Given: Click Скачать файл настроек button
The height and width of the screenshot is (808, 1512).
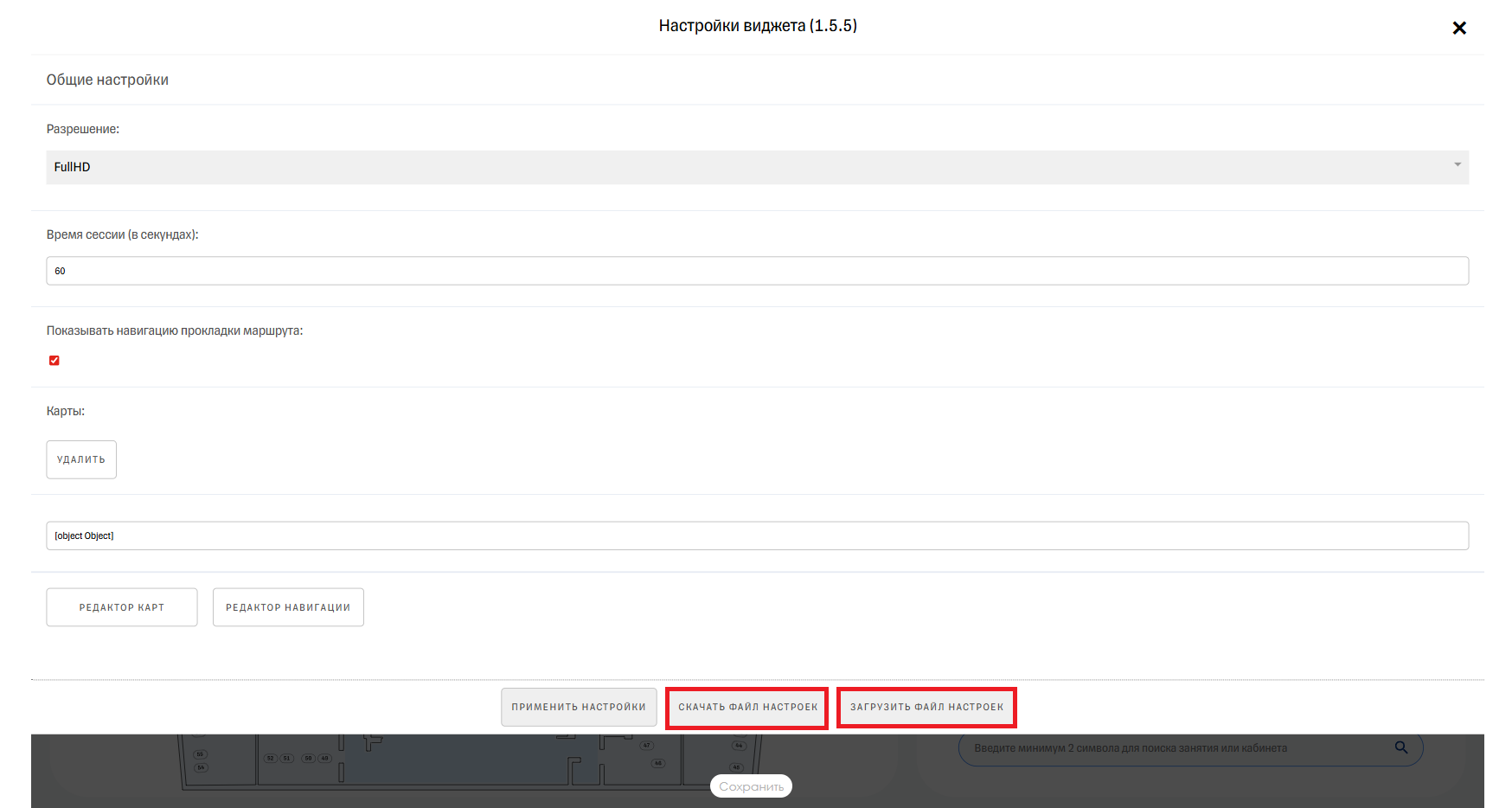Looking at the screenshot, I should [x=747, y=708].
